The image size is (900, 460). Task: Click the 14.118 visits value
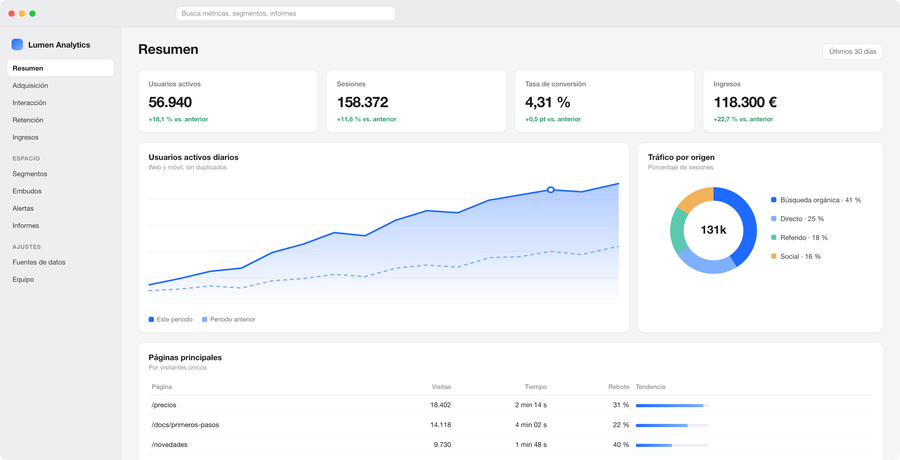point(440,425)
